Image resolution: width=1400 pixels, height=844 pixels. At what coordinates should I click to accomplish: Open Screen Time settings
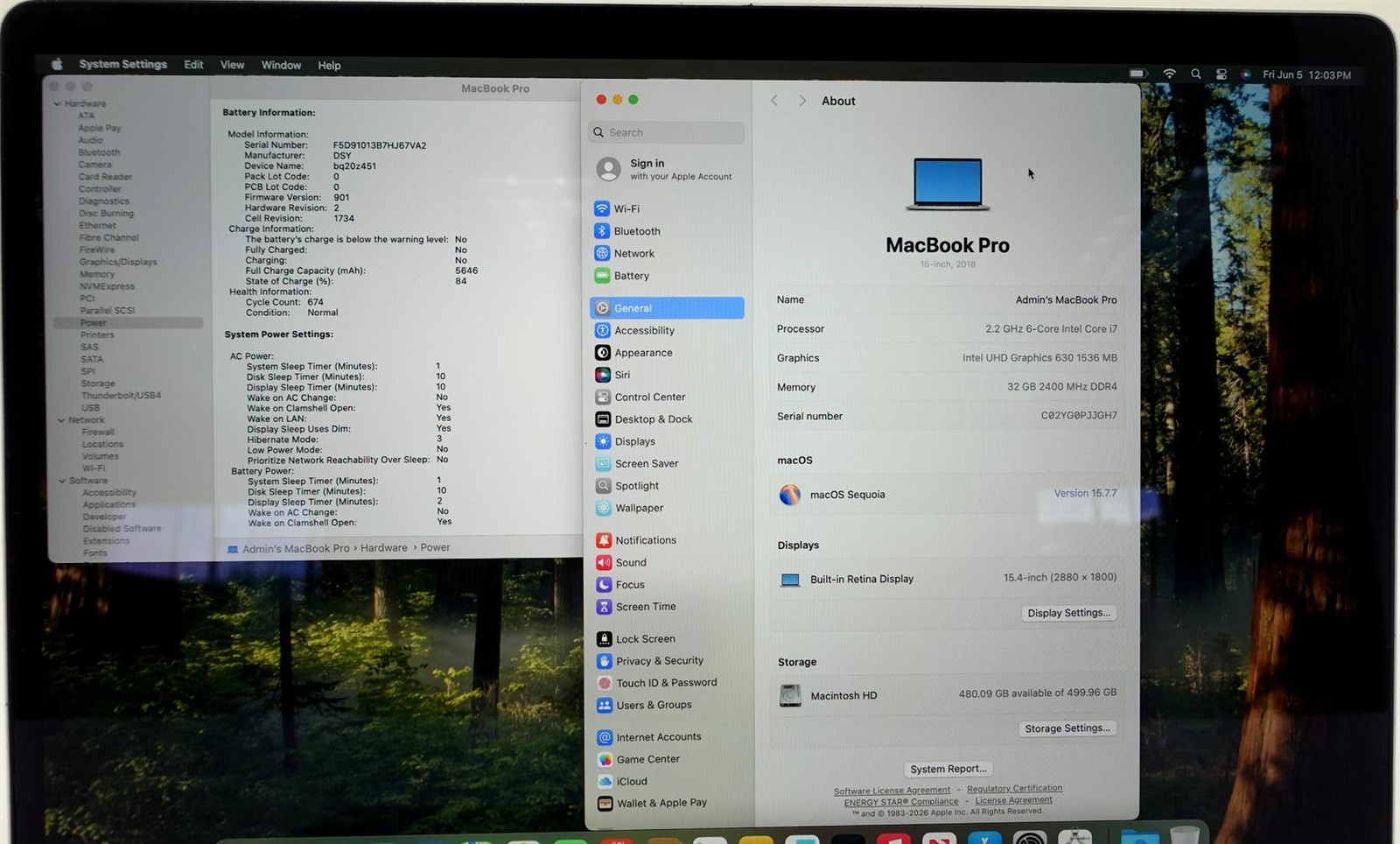coord(668,607)
